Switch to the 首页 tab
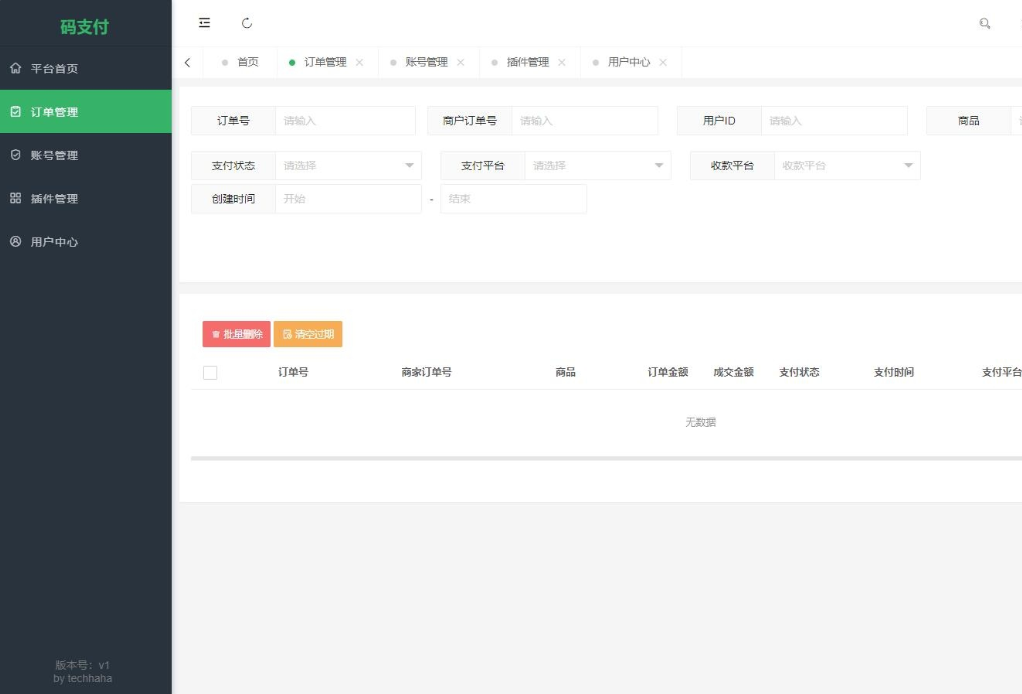 tap(241, 63)
